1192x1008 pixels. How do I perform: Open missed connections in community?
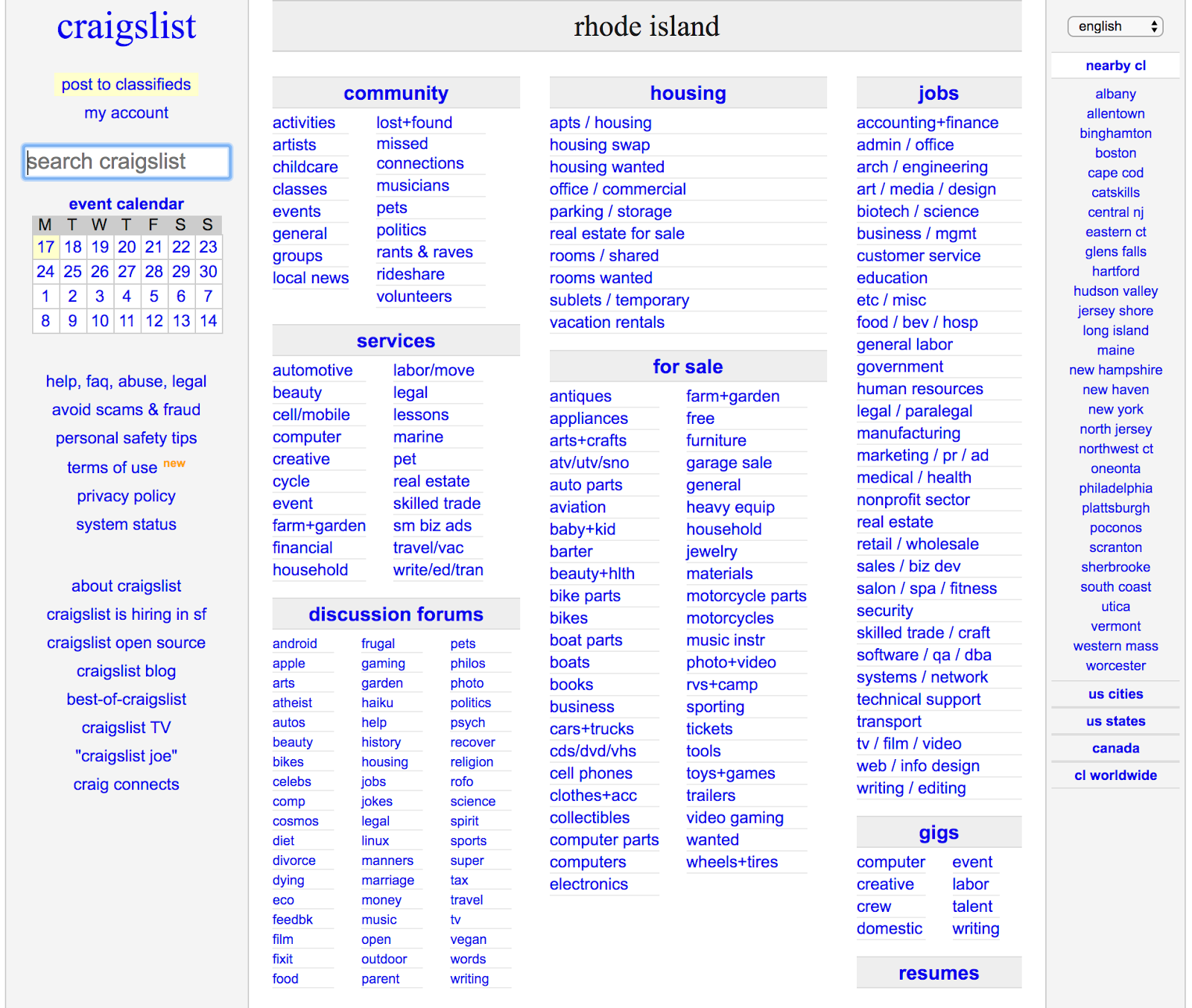pyautogui.click(x=420, y=153)
